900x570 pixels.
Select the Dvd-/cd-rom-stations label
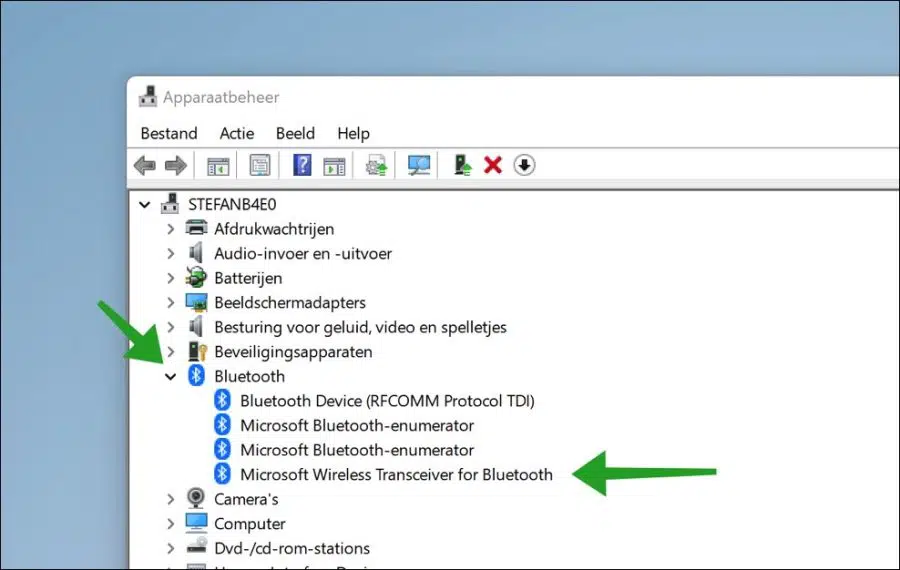292,548
